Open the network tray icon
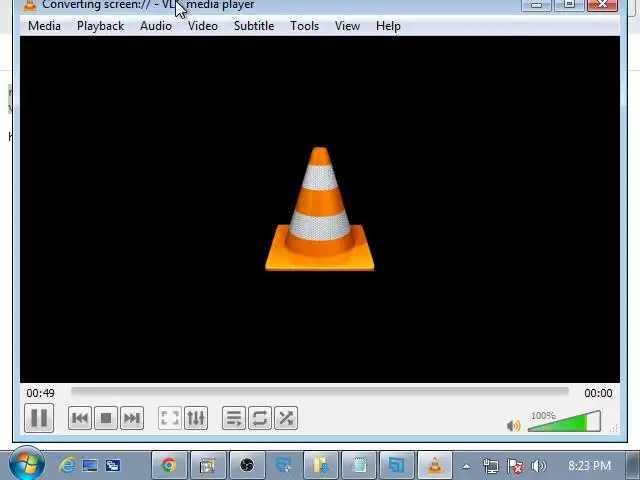 (490, 466)
